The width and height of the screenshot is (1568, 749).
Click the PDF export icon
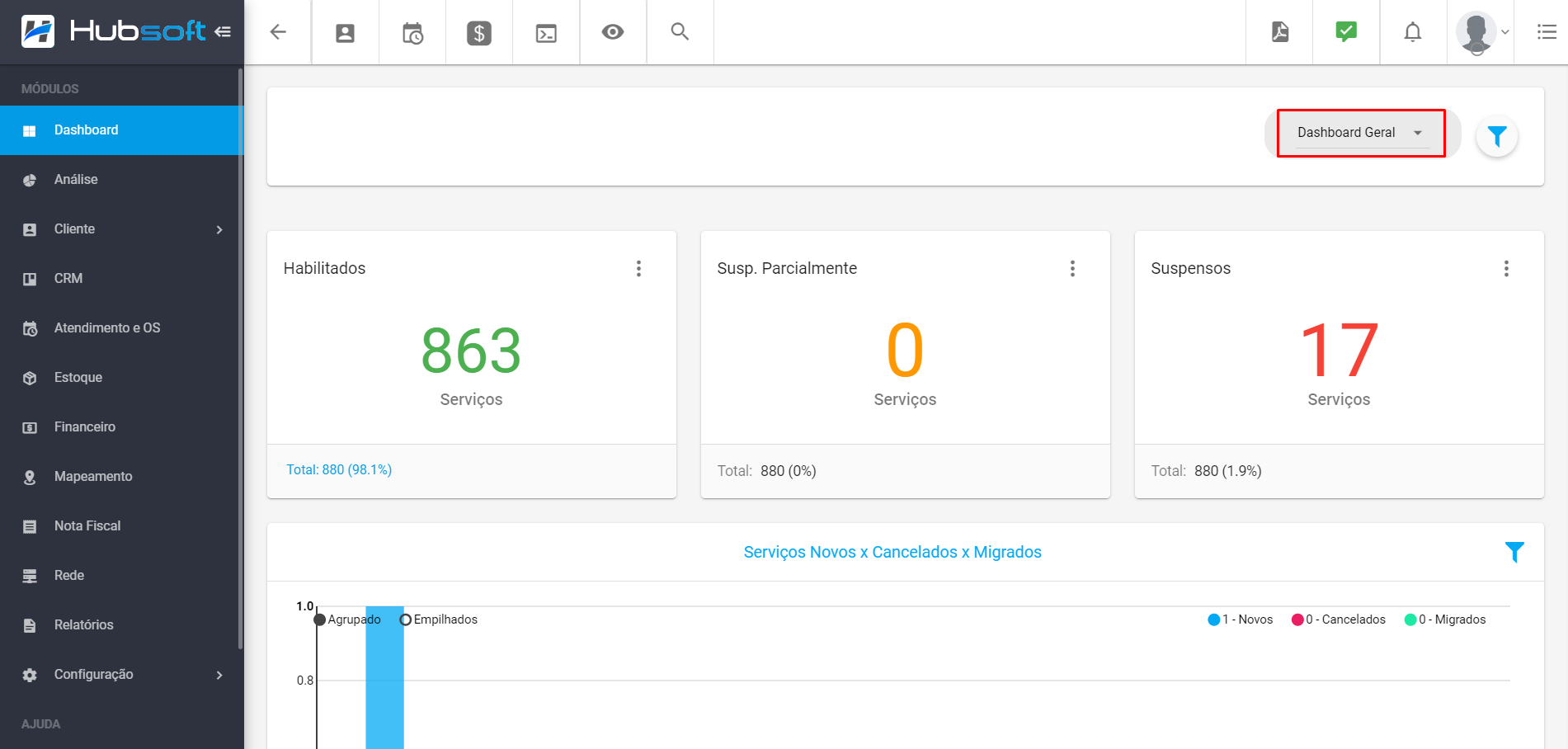click(x=1278, y=31)
